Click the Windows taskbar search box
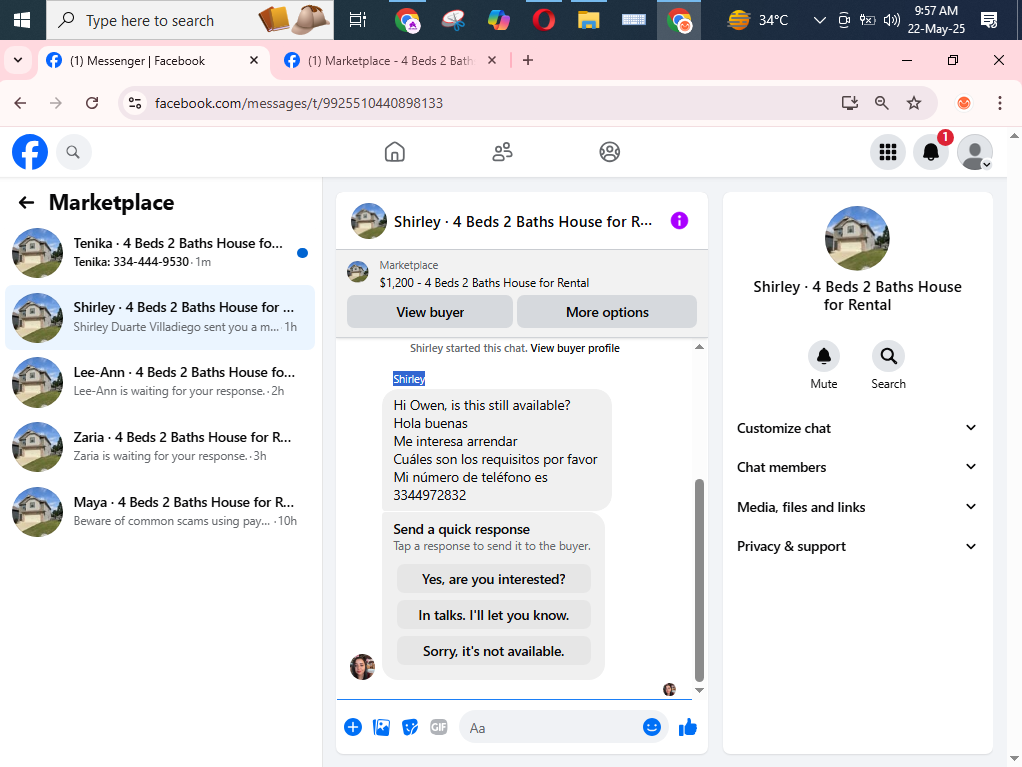Screen dimensions: 1022x767 (190, 20)
